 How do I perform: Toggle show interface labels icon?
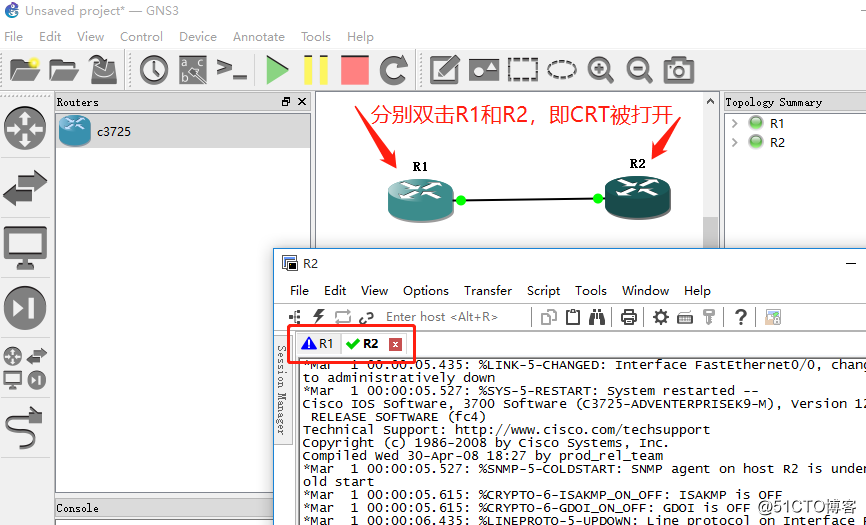click(x=193, y=70)
